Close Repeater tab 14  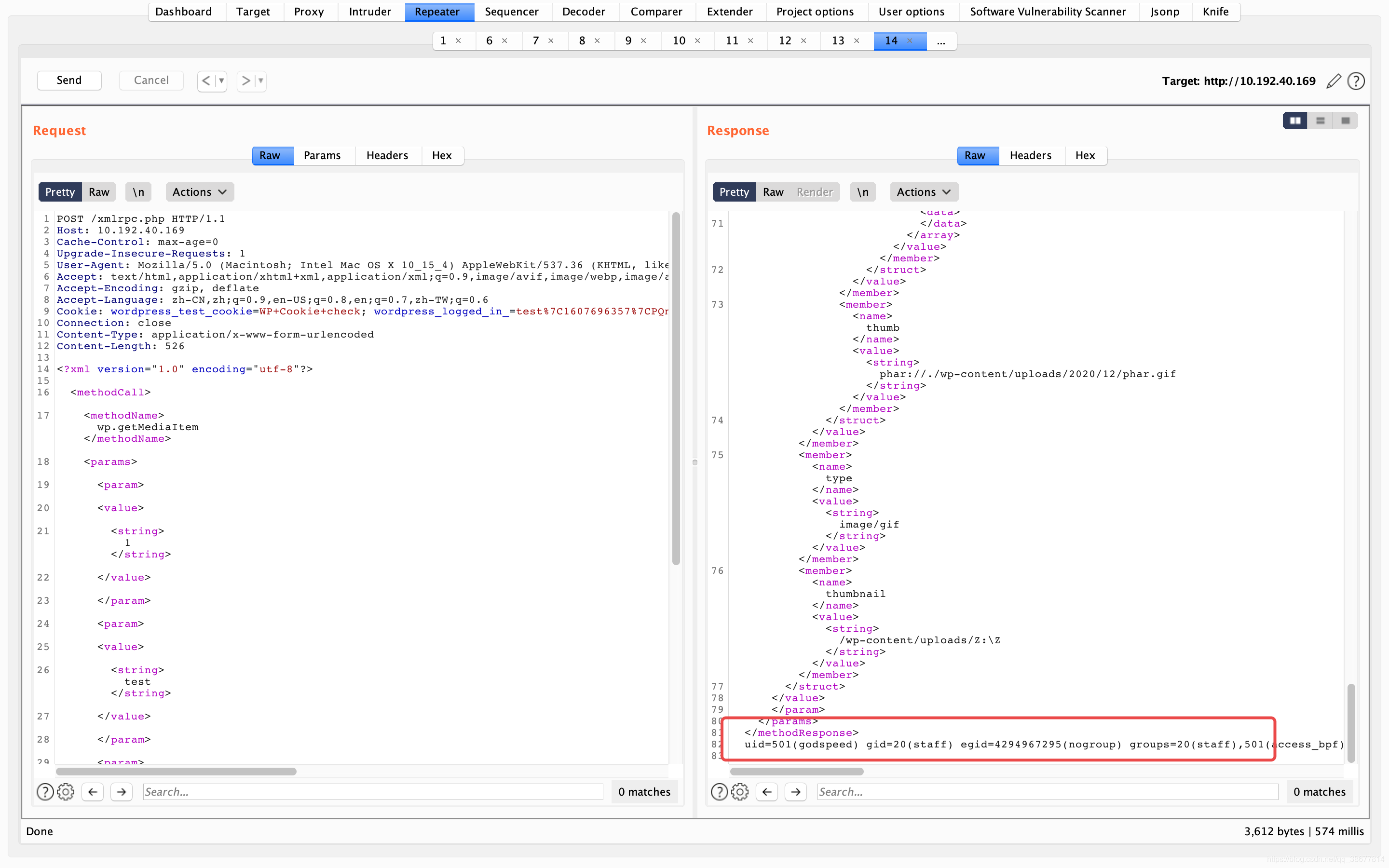point(910,41)
